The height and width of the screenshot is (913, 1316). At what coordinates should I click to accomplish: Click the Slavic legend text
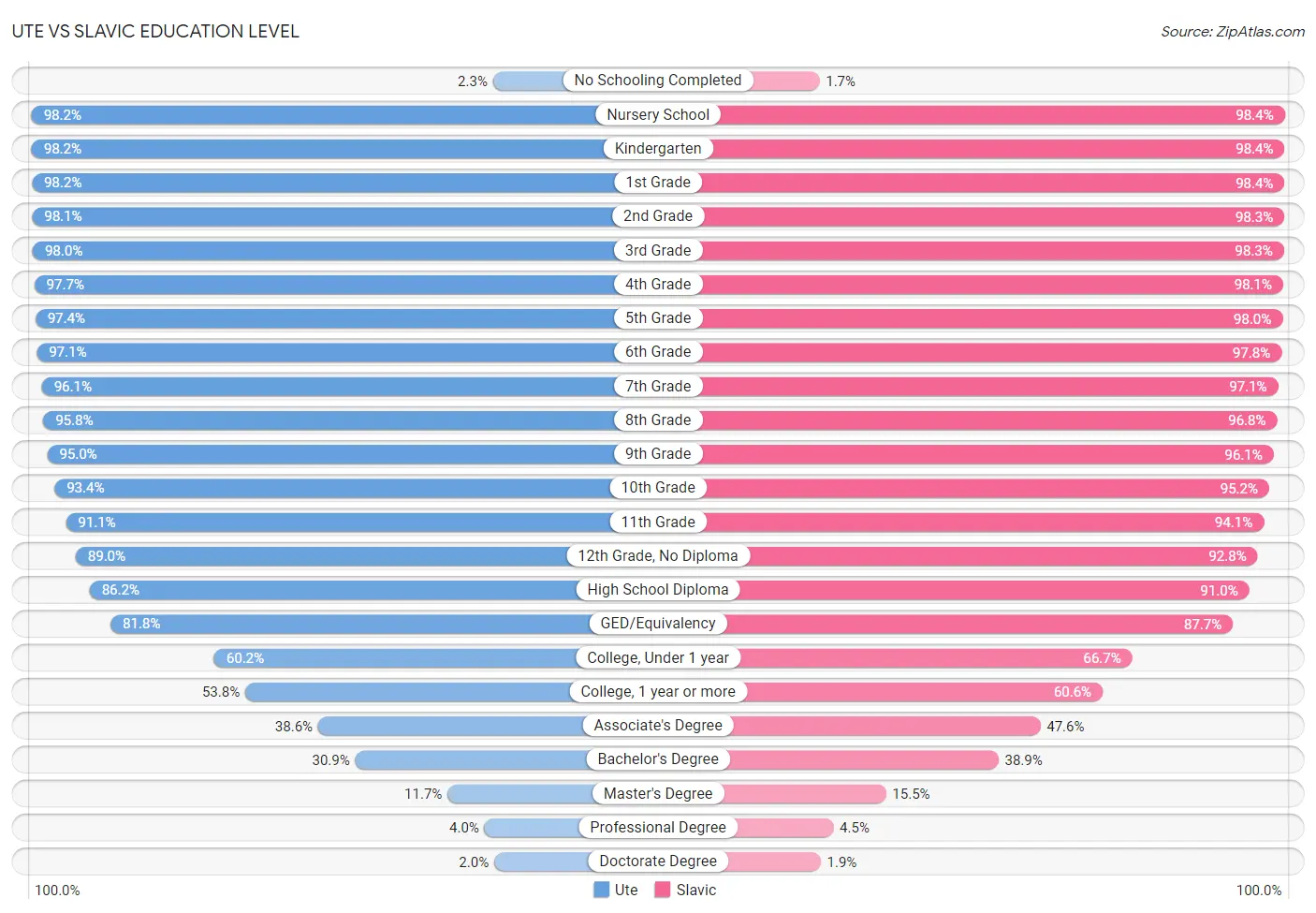(696, 890)
